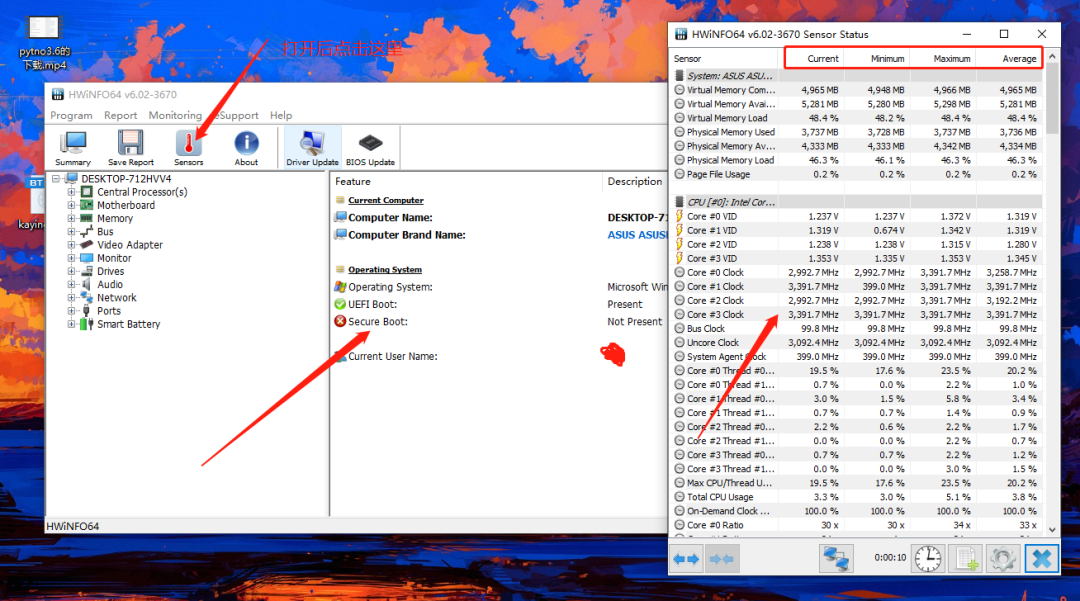Viewport: 1080px width, 601px height.
Task: Select the Bus Clock sensor row
Action: click(x=857, y=329)
